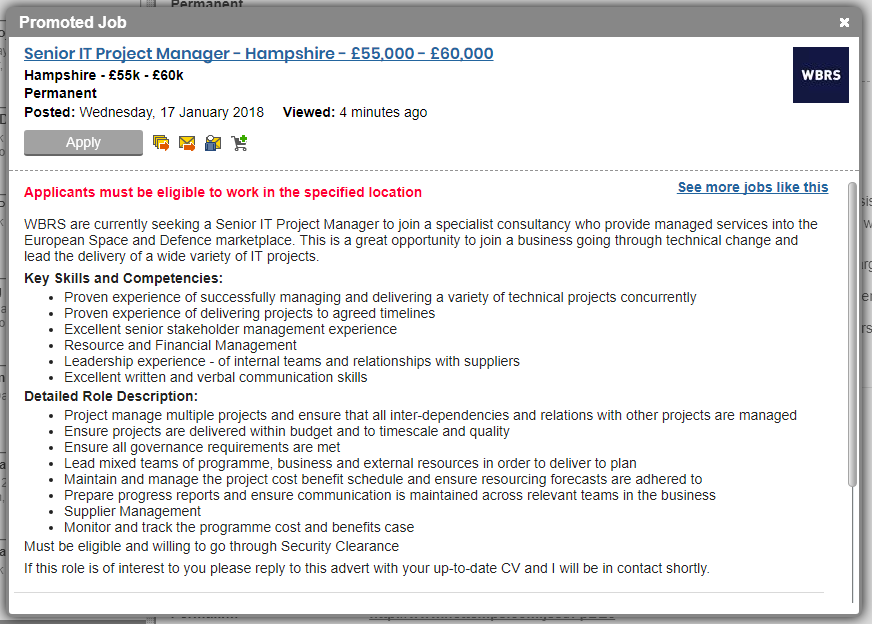
Task: Click the Viewed 4 minutes ago text
Action: 355,112
